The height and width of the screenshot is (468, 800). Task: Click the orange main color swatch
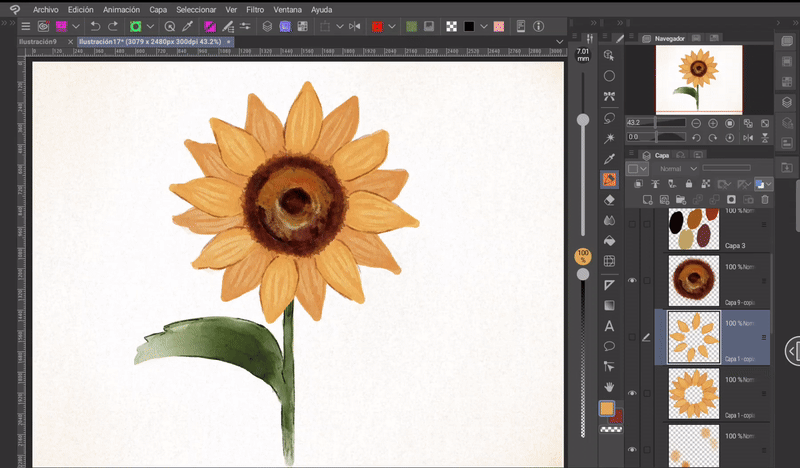(x=606, y=408)
